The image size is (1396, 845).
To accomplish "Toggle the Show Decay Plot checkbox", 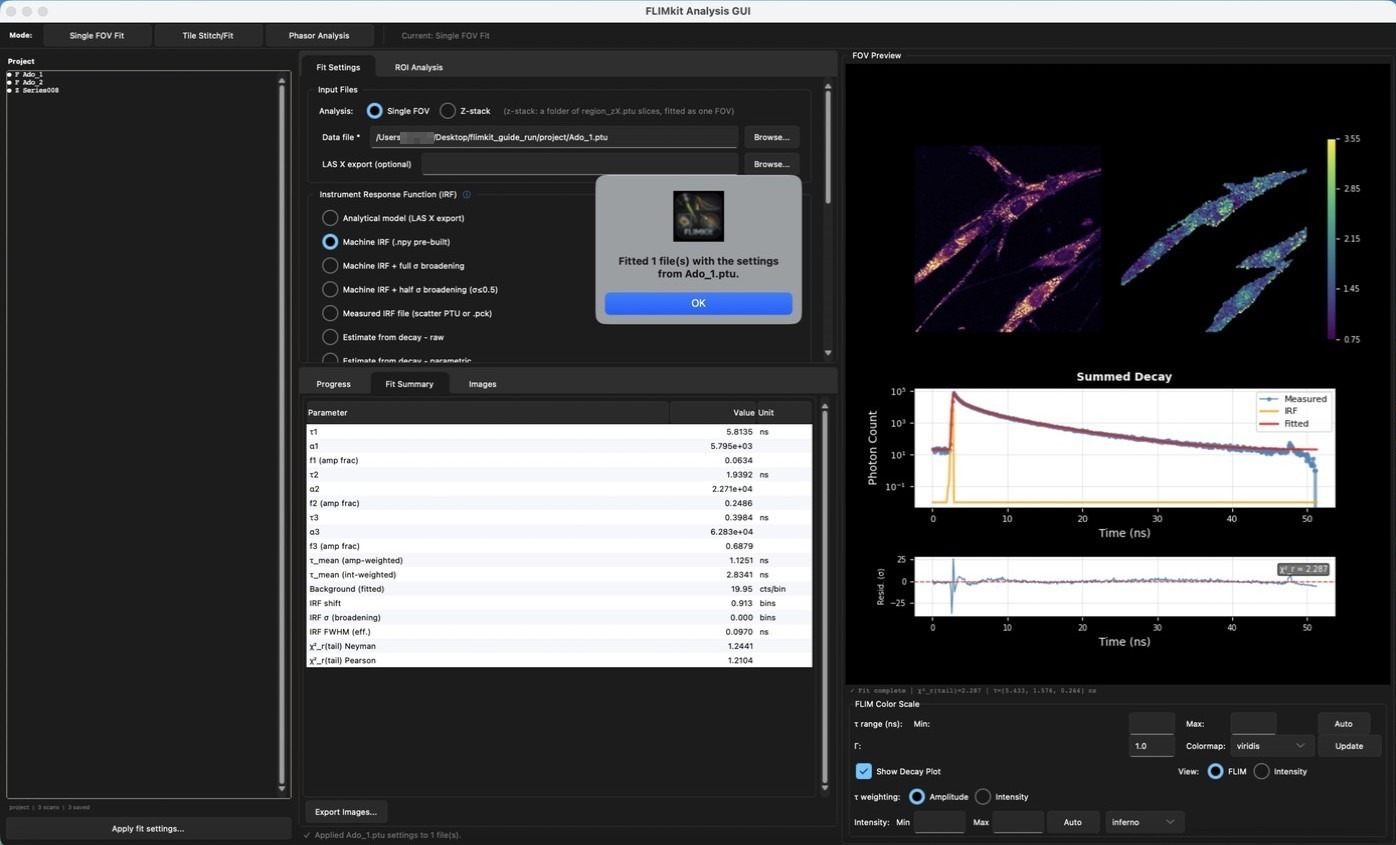I will click(863, 771).
